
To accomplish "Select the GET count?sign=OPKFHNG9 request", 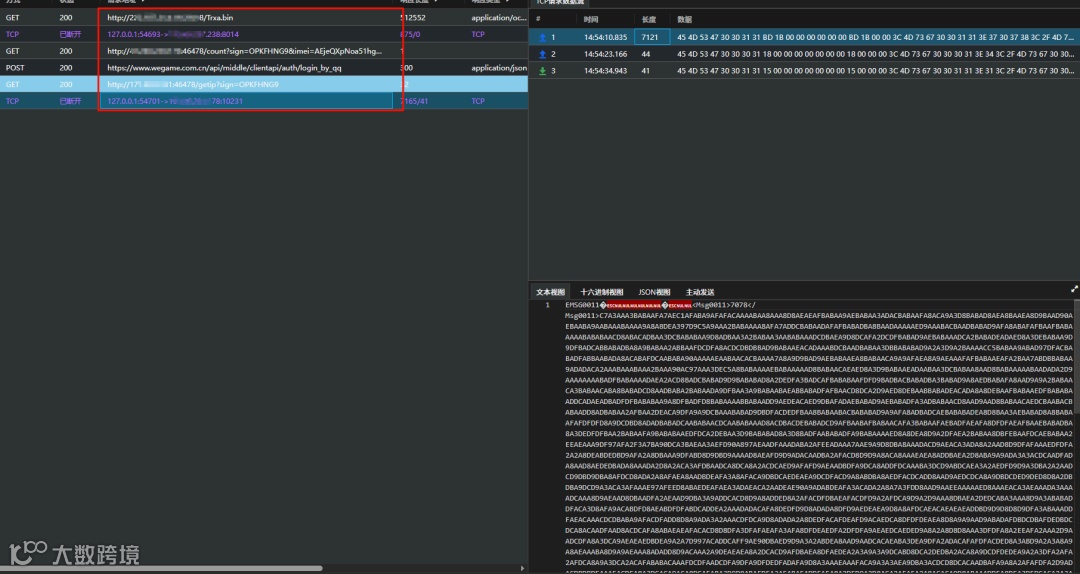I will 264,51.
